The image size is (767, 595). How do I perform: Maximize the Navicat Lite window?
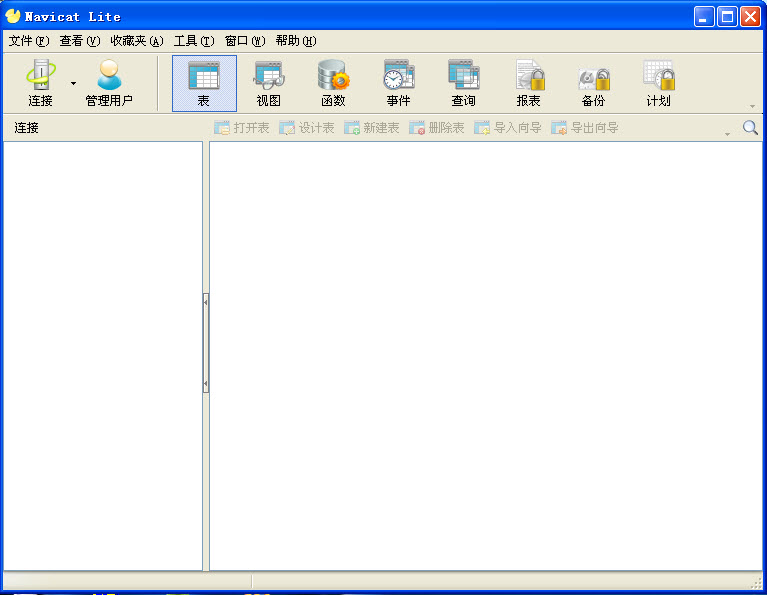727,17
